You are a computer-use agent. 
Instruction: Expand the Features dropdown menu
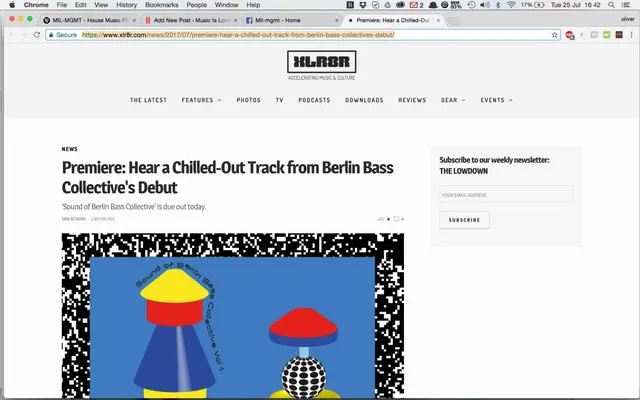(202, 100)
